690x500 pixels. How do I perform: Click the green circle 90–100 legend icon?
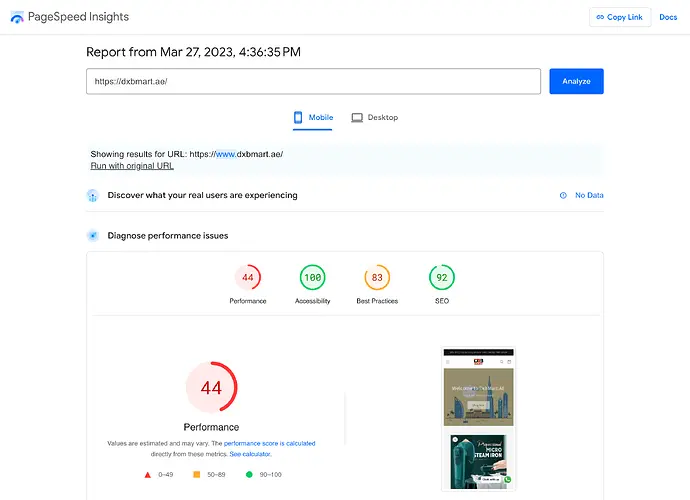pos(249,474)
